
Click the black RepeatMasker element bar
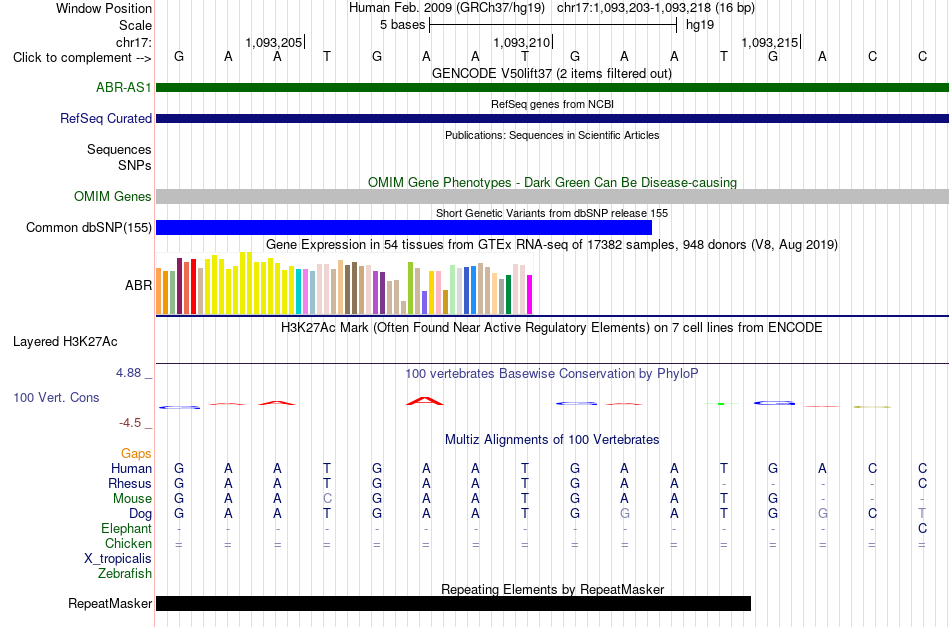[x=453, y=603]
